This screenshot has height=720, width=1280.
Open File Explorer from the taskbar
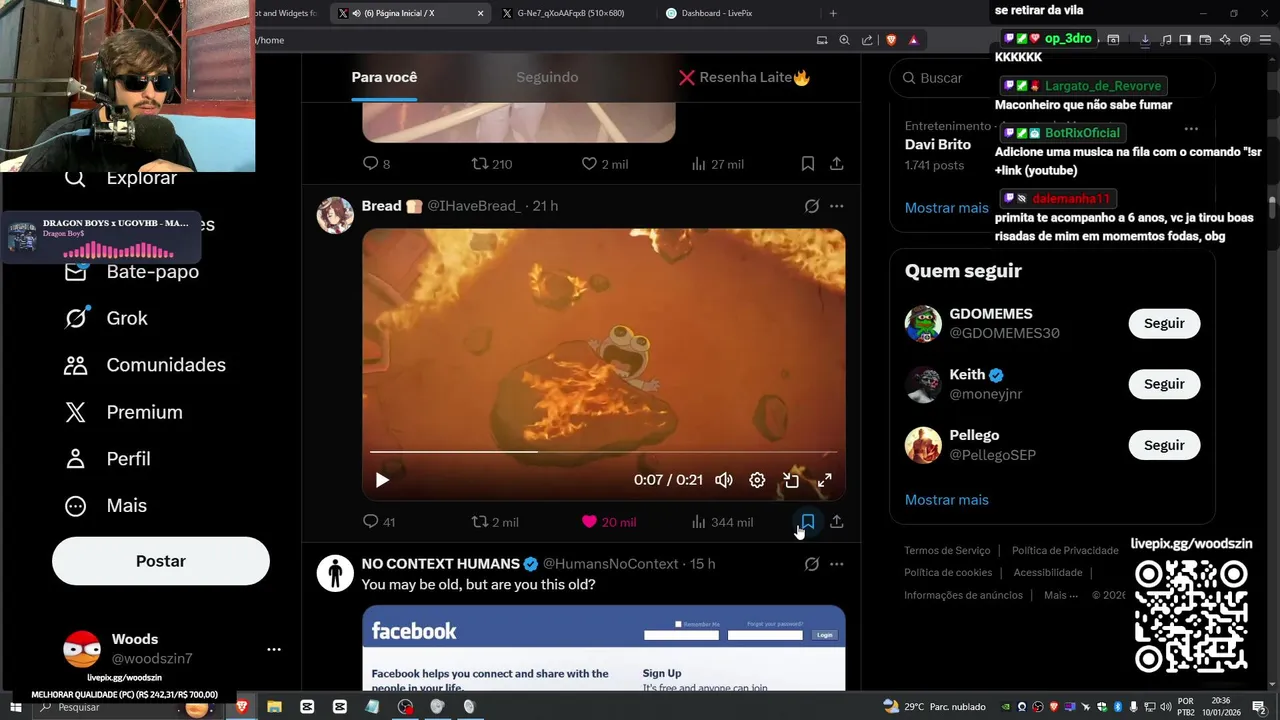274,707
